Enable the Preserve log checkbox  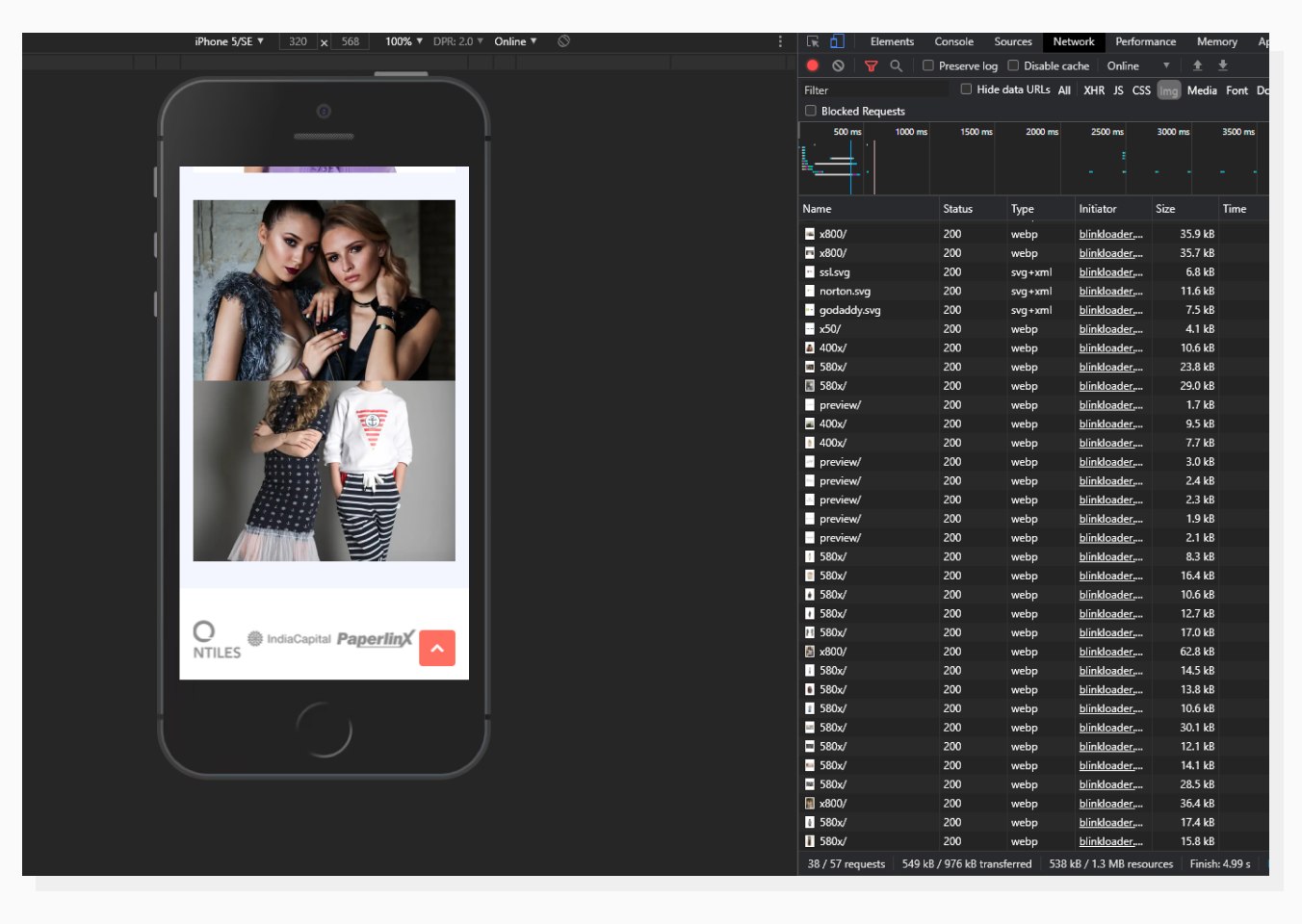[x=927, y=65]
